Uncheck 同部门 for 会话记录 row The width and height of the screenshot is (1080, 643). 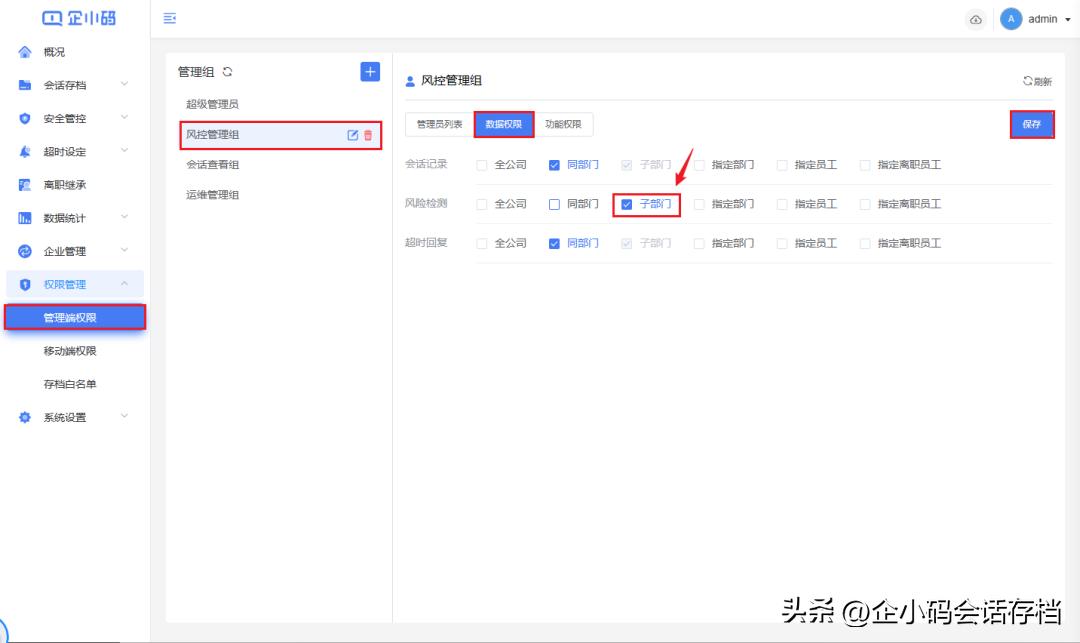click(x=553, y=164)
